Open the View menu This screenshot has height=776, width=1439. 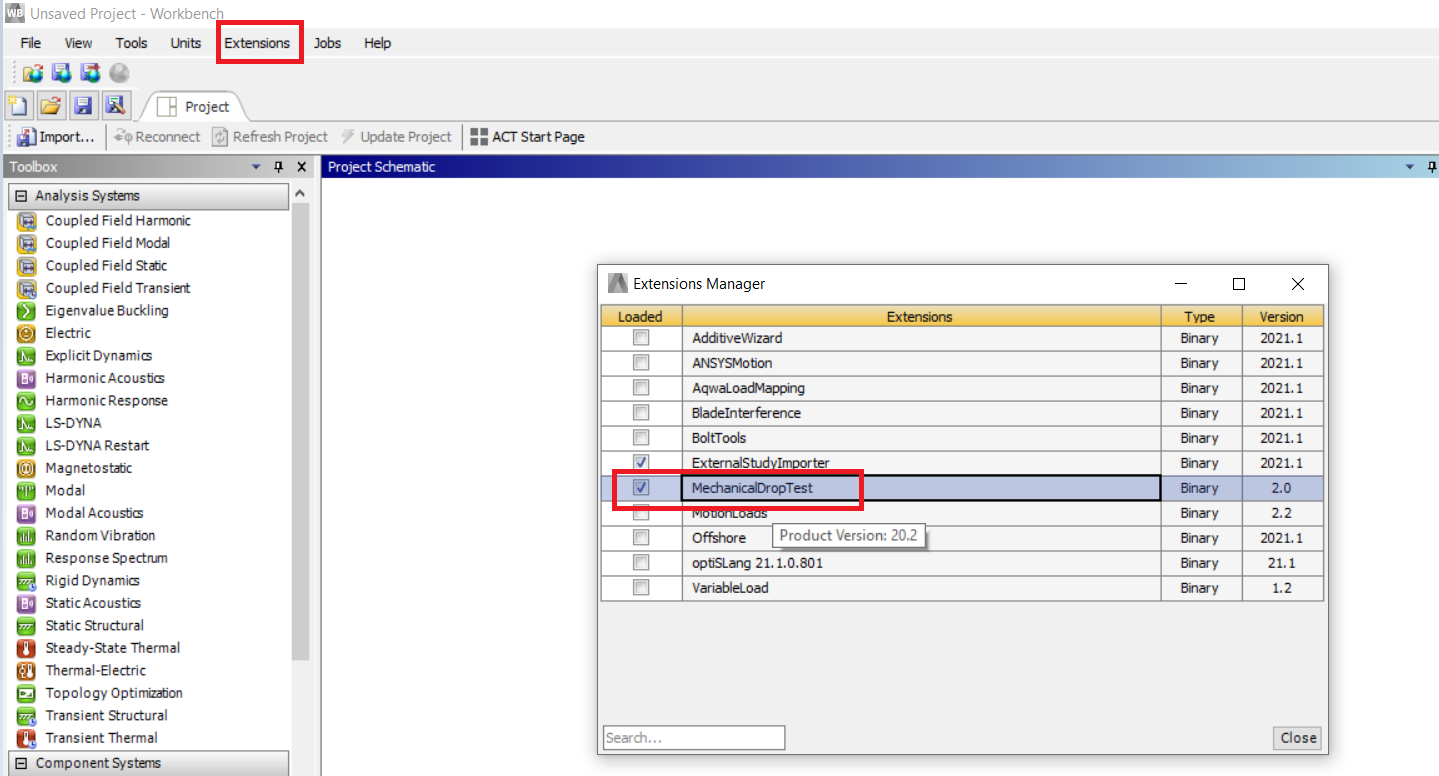point(78,43)
